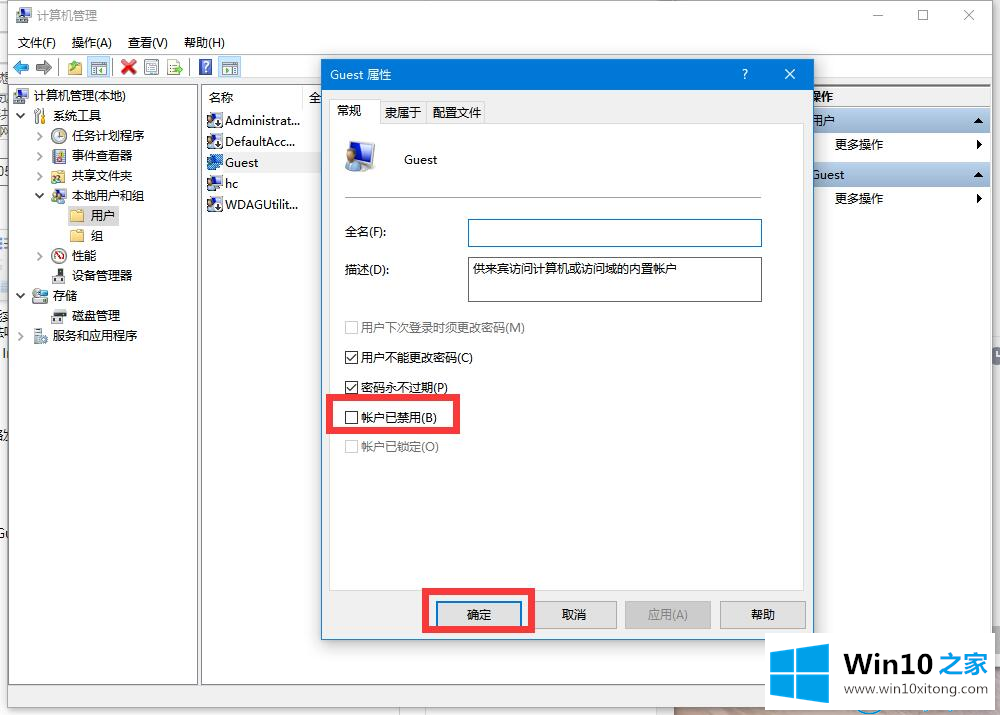The image size is (1000, 715).
Task: Close the Guest 属性 dialog
Action: click(x=790, y=74)
